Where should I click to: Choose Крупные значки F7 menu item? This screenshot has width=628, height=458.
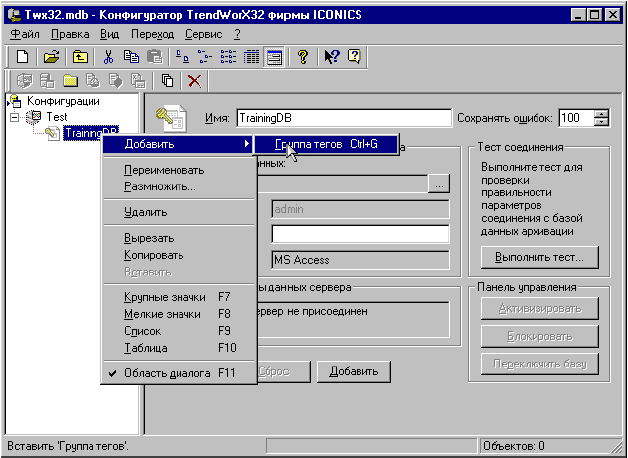click(x=179, y=297)
